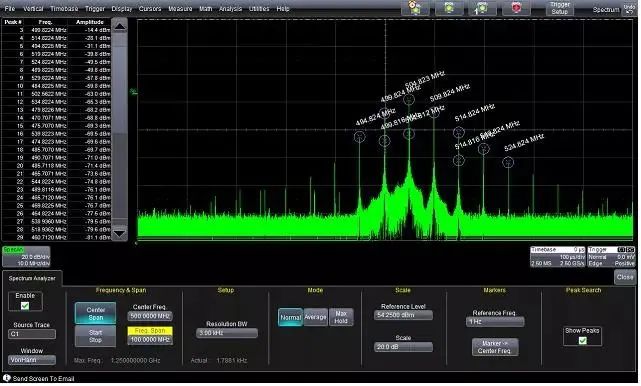Click the Normal trigger mode icon
The height and width of the screenshot is (386, 641).
[x=449, y=8]
